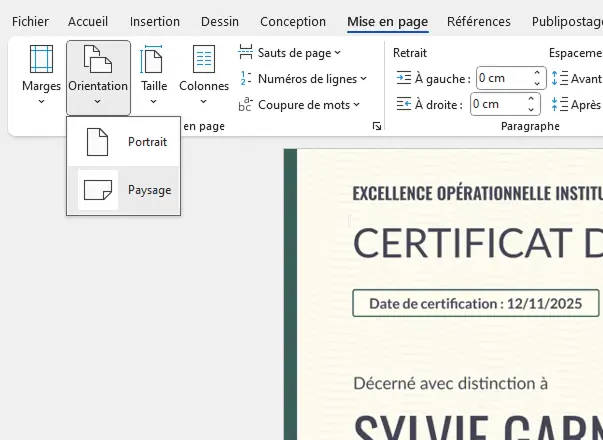This screenshot has width=603, height=440.
Task: Switch to the Publipostage tab
Action: 567,22
